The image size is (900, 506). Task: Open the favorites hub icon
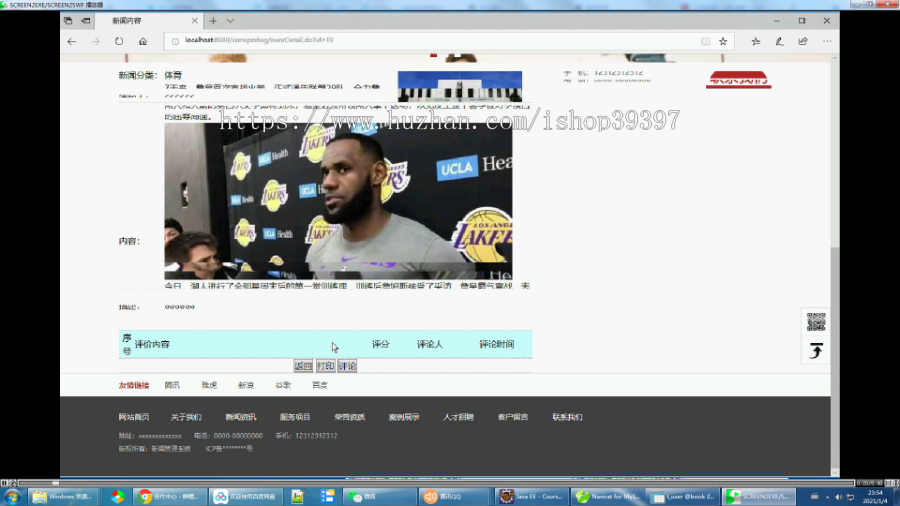[756, 41]
